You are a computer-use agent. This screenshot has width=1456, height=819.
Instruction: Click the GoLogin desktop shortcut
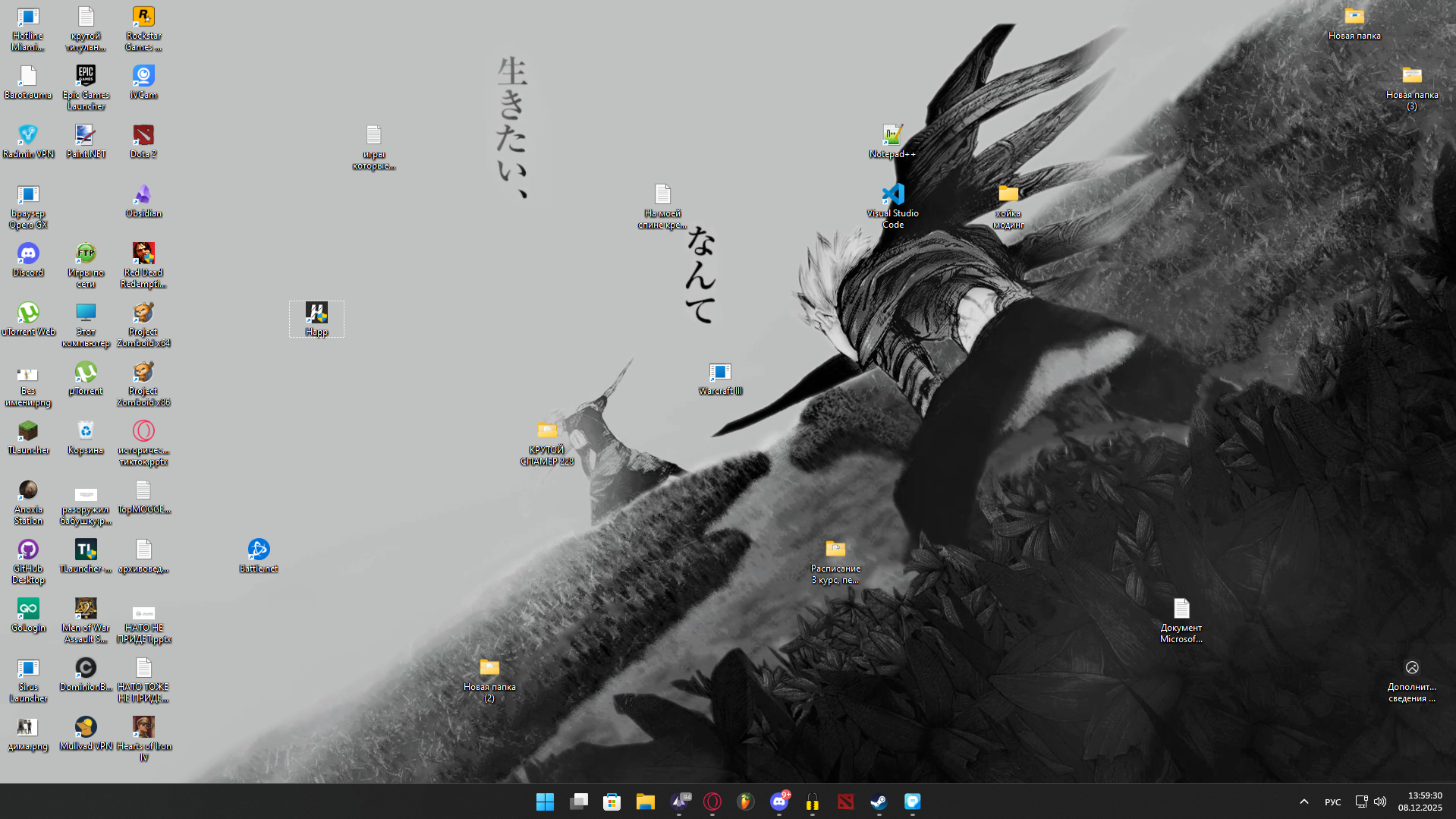(x=28, y=616)
